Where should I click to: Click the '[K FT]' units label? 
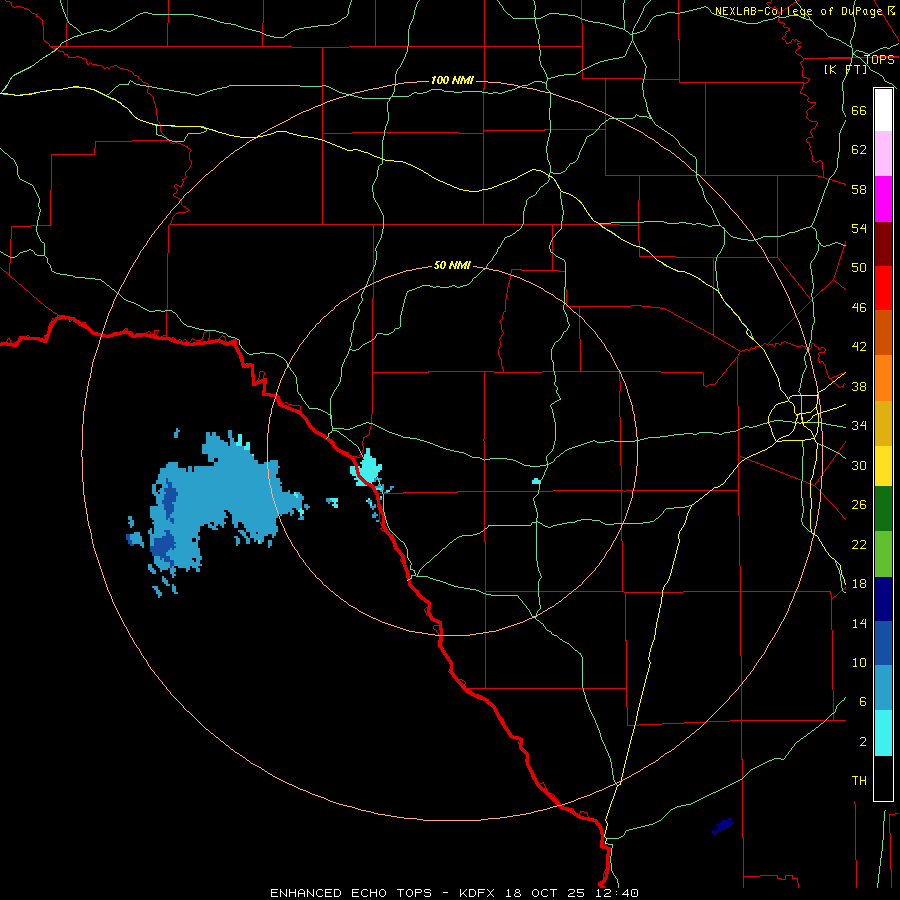click(845, 69)
